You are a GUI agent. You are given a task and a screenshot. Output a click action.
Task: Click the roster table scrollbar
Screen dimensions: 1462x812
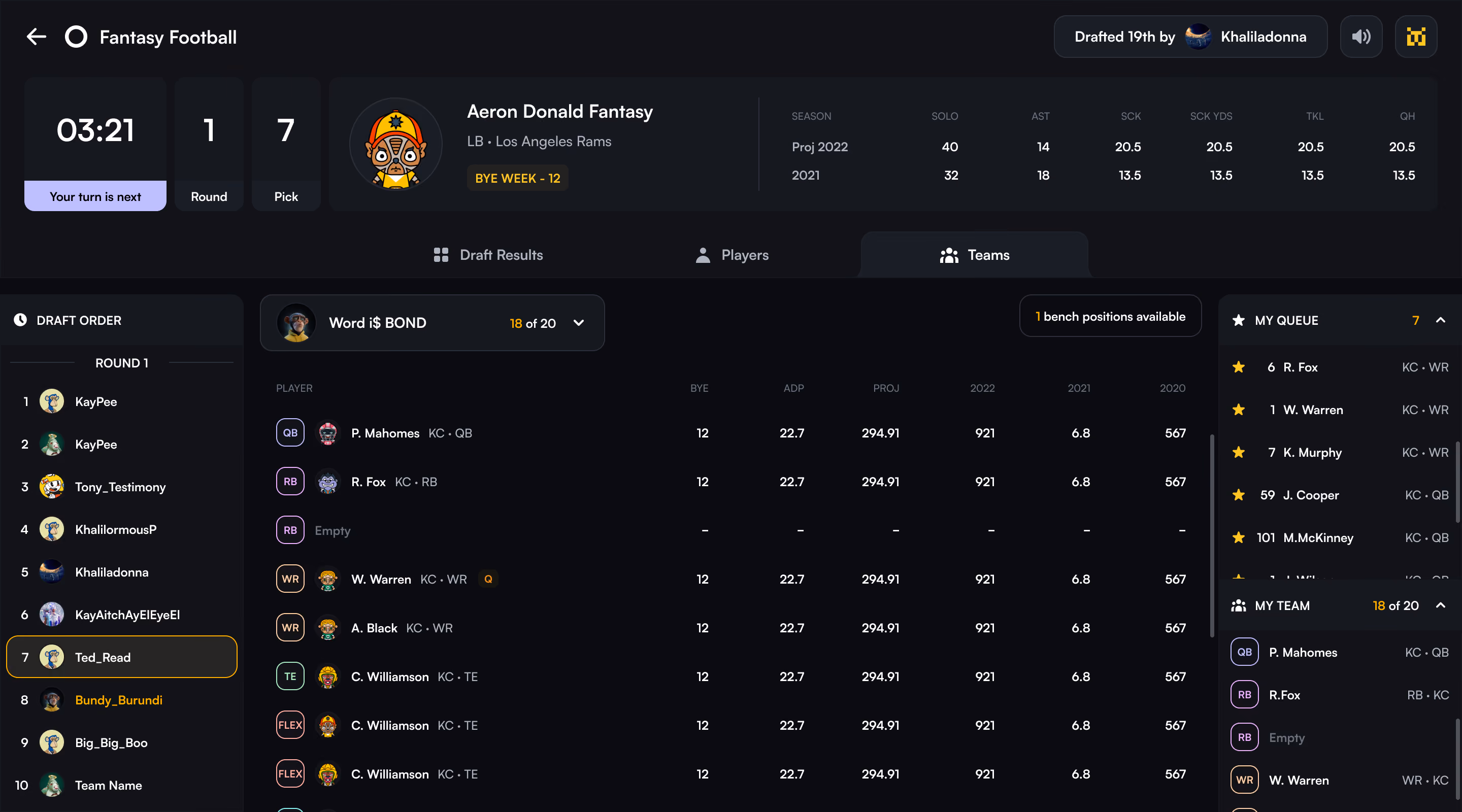(1212, 535)
